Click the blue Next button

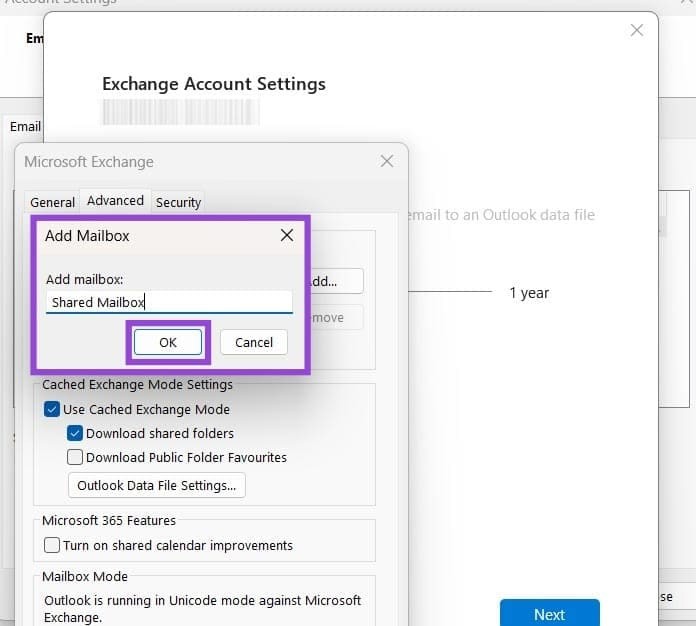click(549, 614)
